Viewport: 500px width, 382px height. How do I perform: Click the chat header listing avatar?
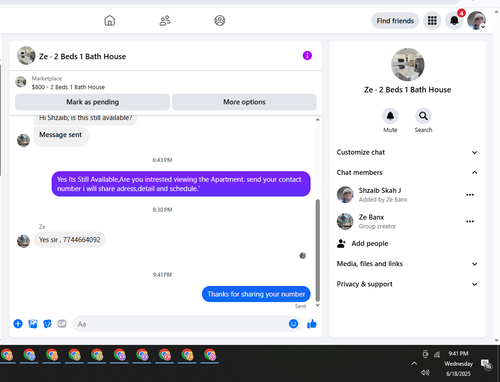point(26,55)
